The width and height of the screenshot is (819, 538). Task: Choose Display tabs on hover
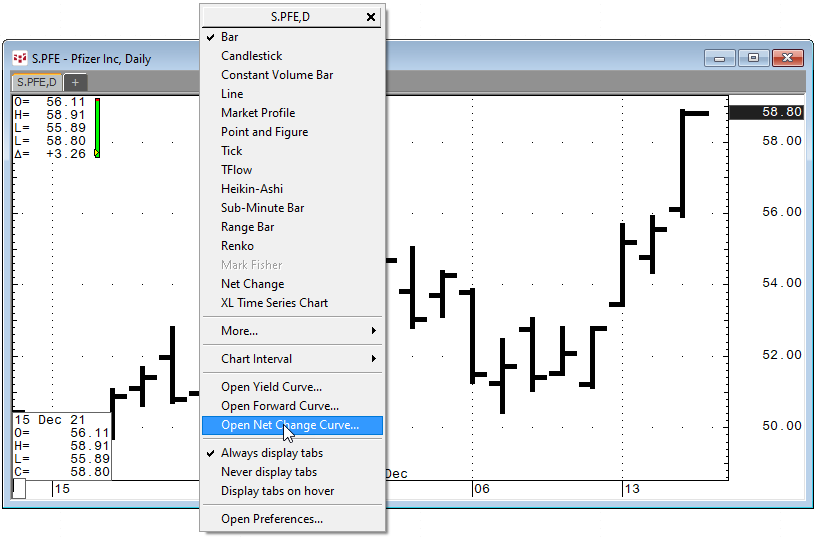click(277, 491)
